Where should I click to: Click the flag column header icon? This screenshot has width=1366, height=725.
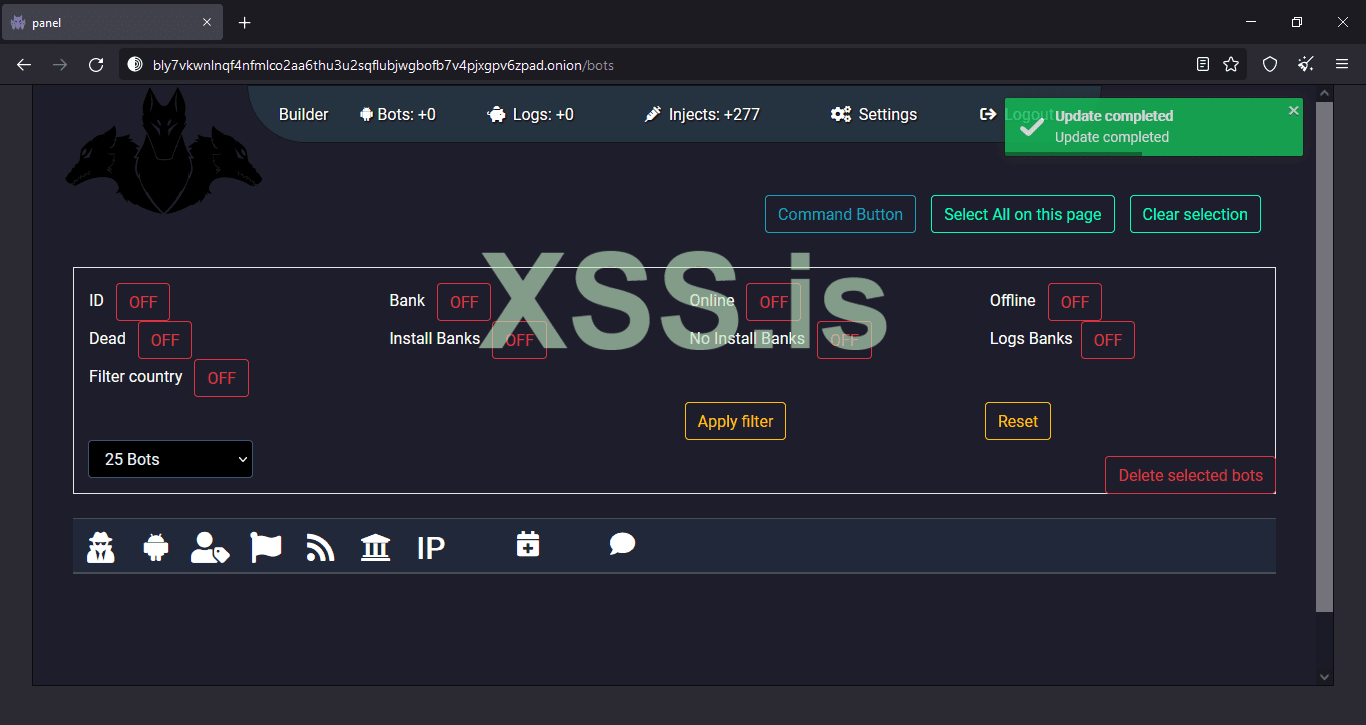pos(266,547)
